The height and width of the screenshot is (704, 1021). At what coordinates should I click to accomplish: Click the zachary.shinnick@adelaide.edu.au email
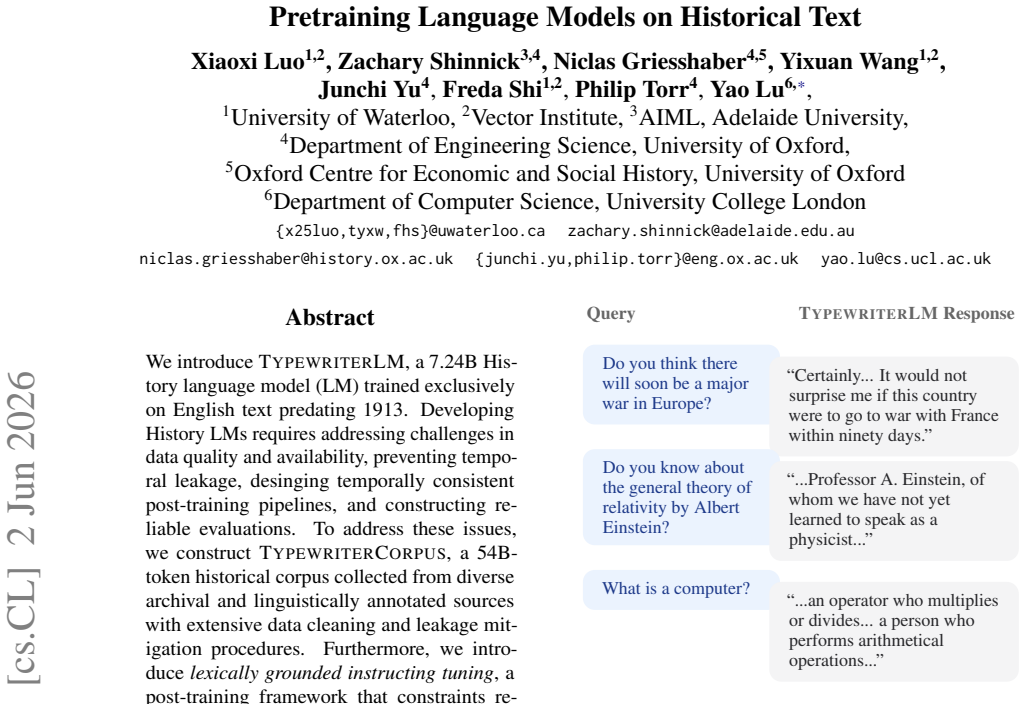(x=710, y=231)
